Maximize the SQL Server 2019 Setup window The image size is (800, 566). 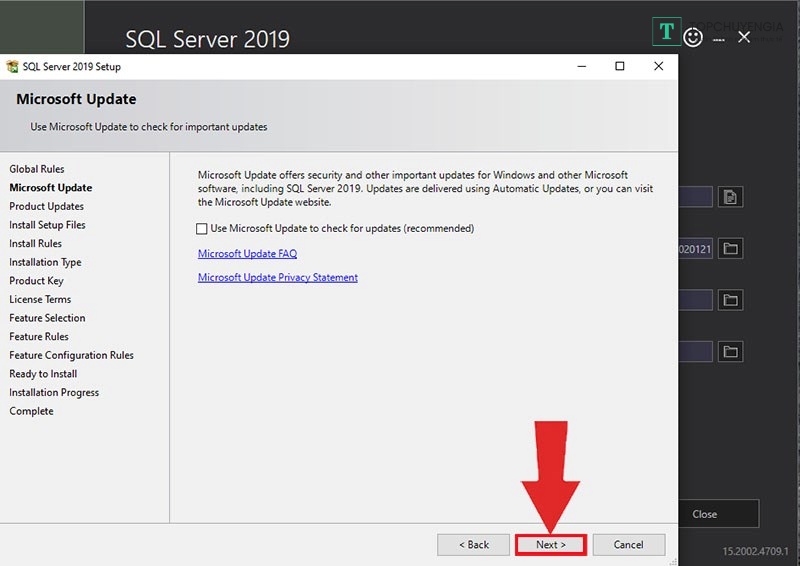click(620, 67)
